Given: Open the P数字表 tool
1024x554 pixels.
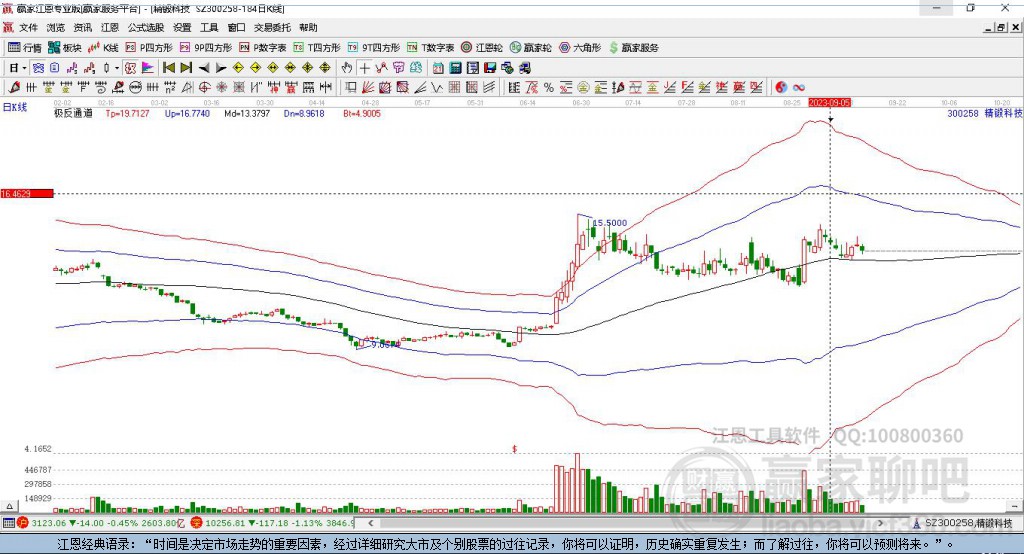Looking at the screenshot, I should pos(263,48).
